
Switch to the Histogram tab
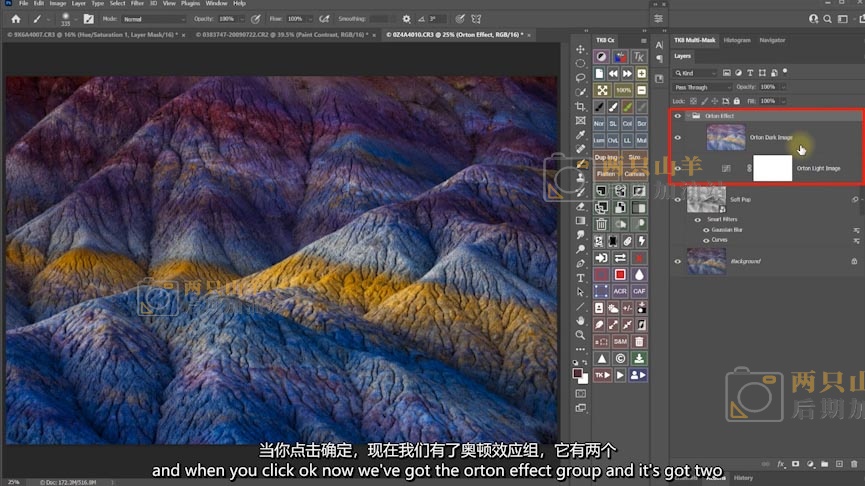click(736, 40)
